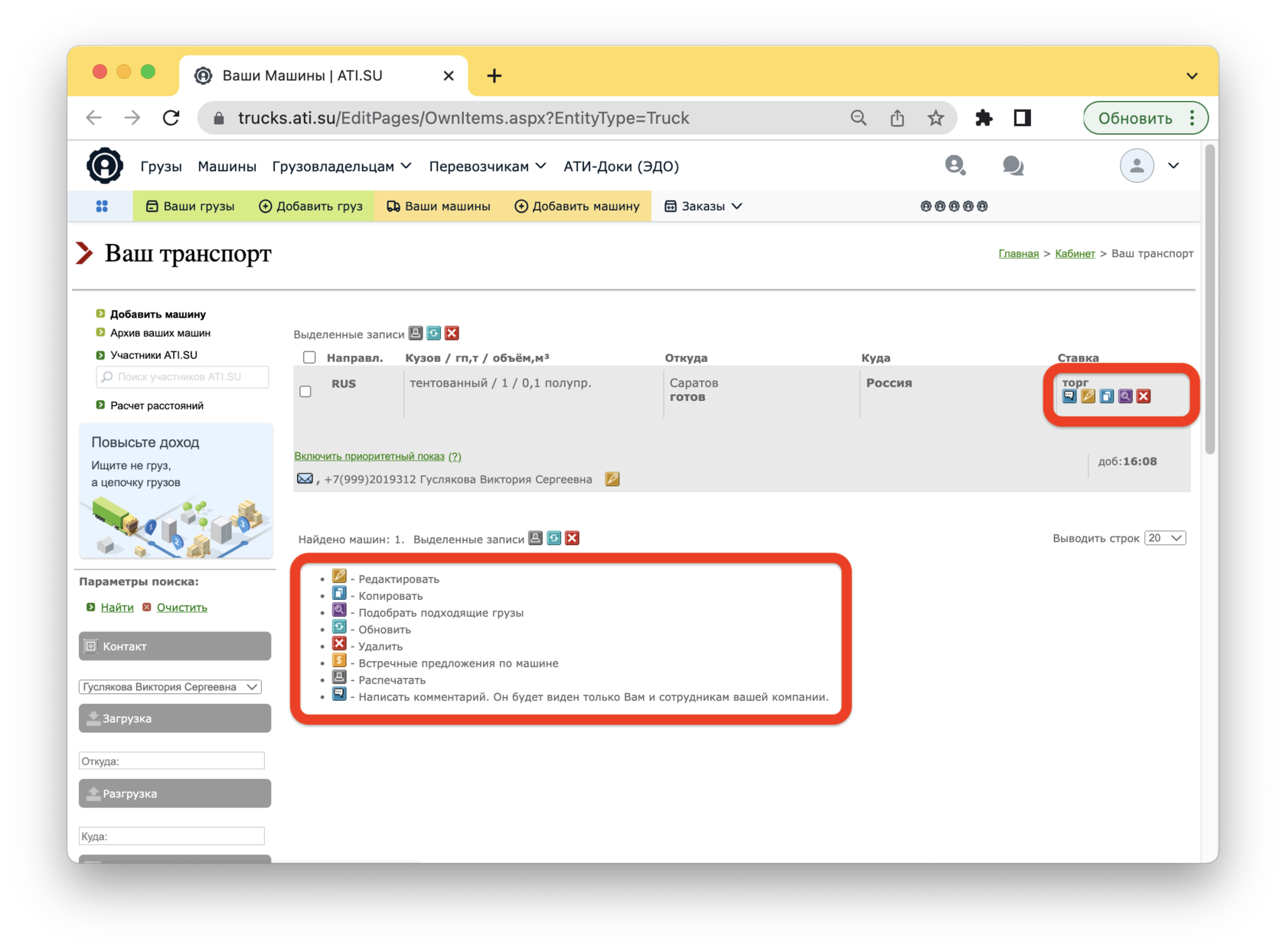Click the edit pencil icon under торг
Screen dimensions: 1286x952
(1088, 396)
